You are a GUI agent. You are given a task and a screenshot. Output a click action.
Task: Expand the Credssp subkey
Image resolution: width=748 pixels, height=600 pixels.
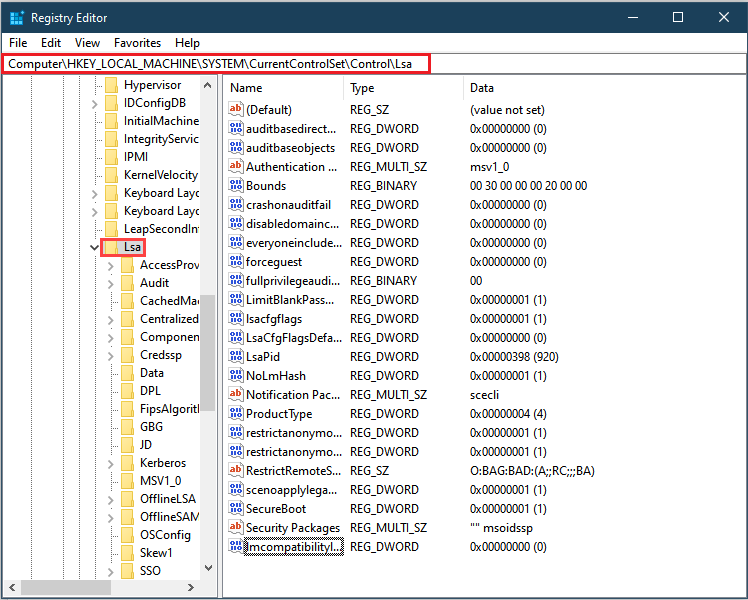pos(111,356)
